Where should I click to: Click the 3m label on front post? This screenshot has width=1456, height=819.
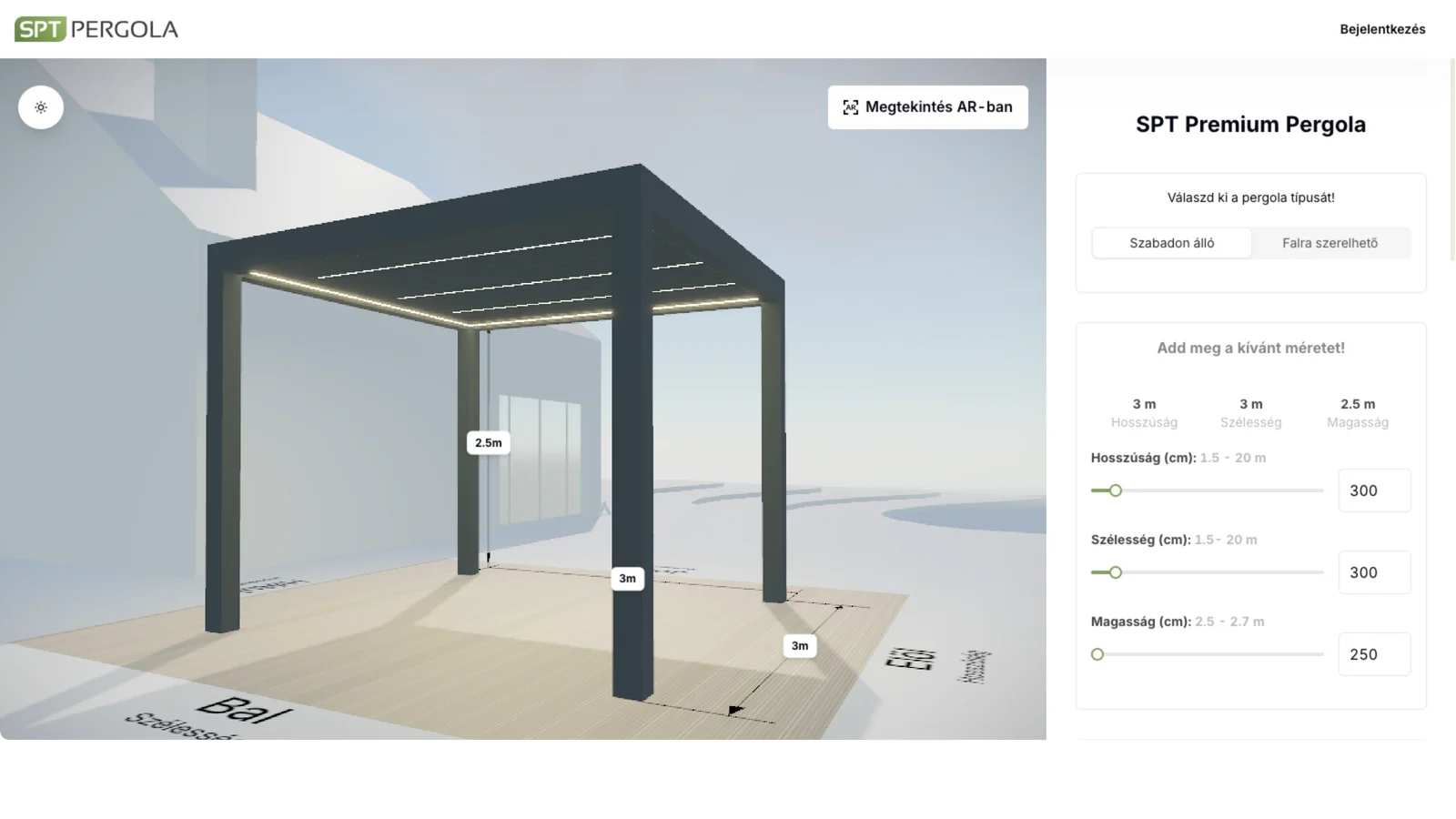click(x=628, y=579)
